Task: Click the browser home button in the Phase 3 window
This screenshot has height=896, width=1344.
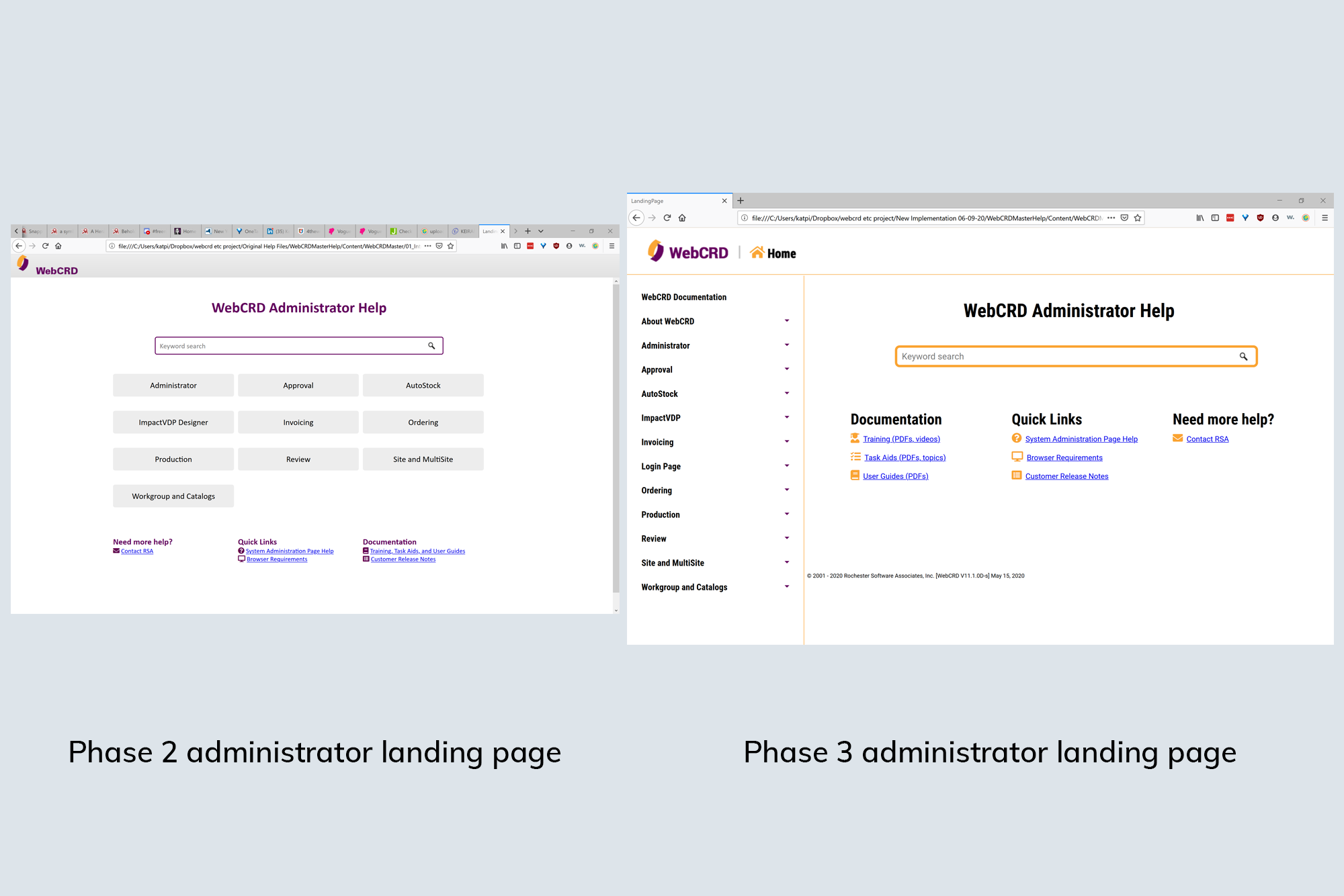Action: coord(682,218)
